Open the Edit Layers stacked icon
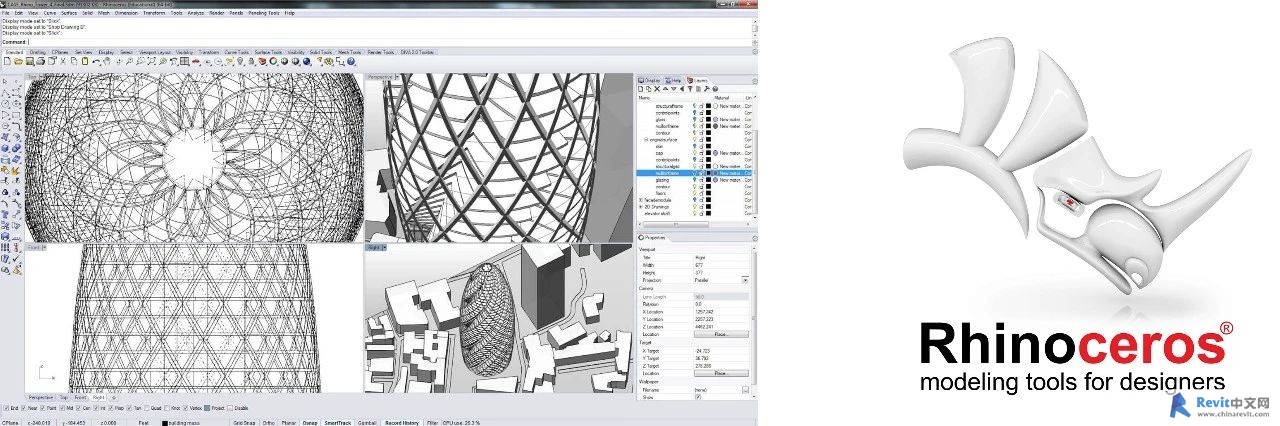This screenshot has height=426, width=1280. click(x=262, y=61)
